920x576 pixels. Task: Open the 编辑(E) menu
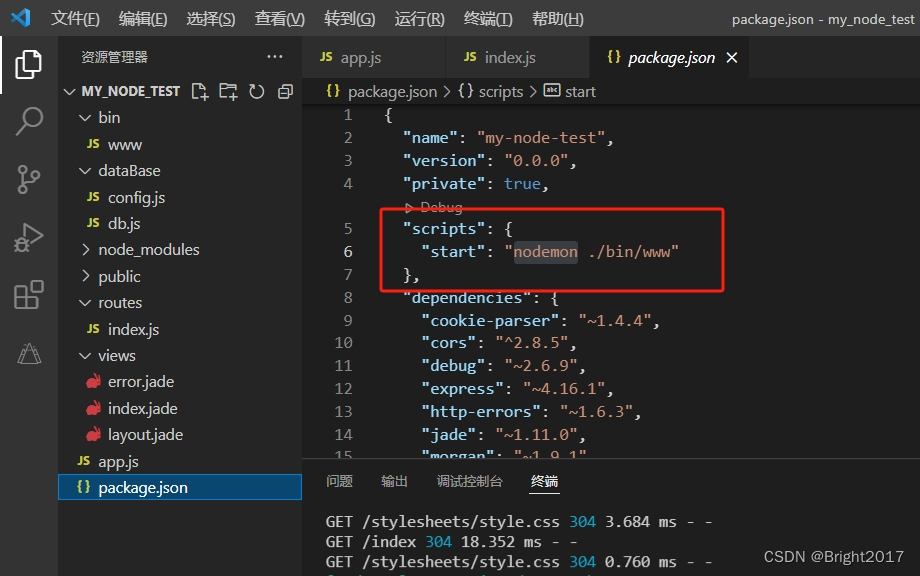(x=143, y=19)
